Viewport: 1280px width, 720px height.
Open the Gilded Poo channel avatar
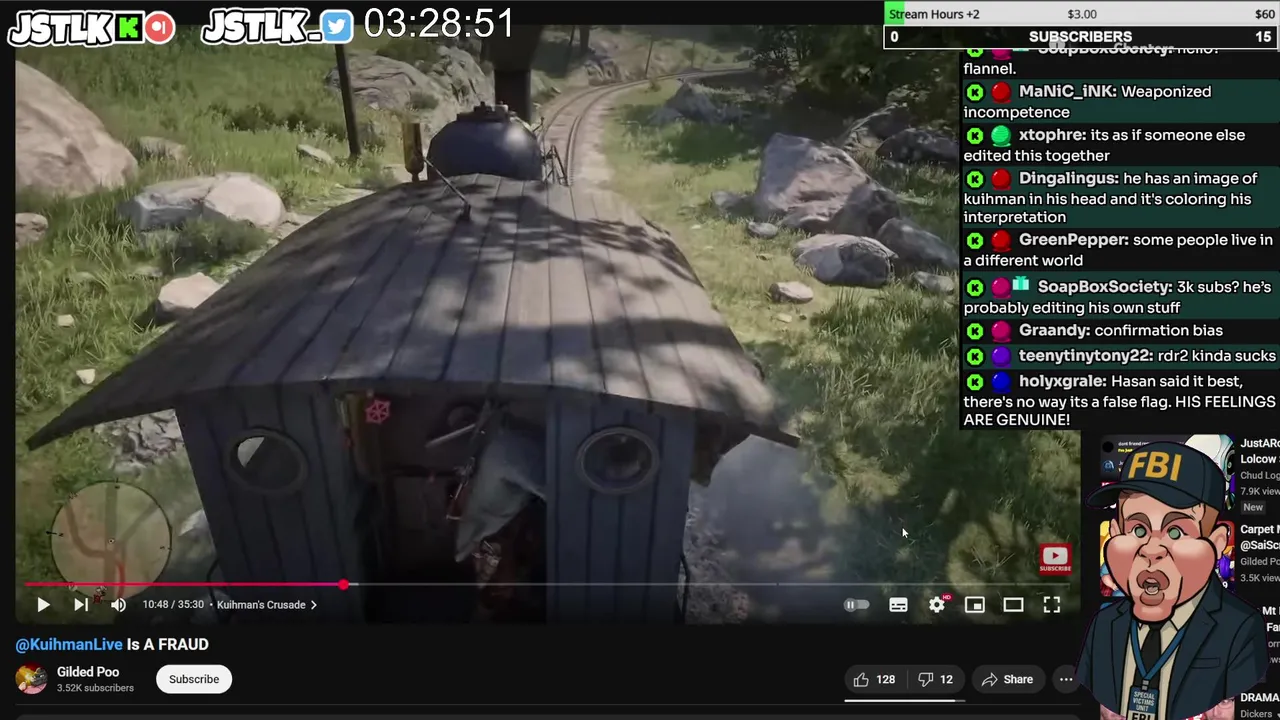[x=31, y=679]
